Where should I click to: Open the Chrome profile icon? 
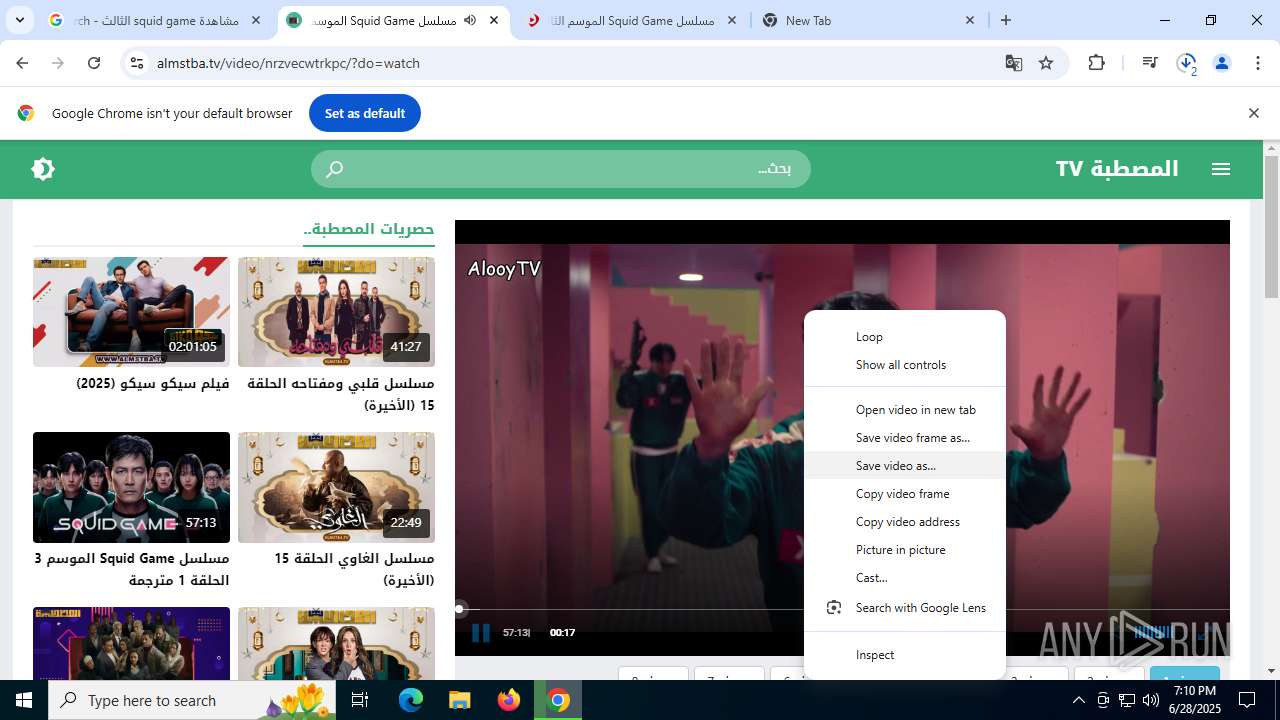tap(1222, 63)
